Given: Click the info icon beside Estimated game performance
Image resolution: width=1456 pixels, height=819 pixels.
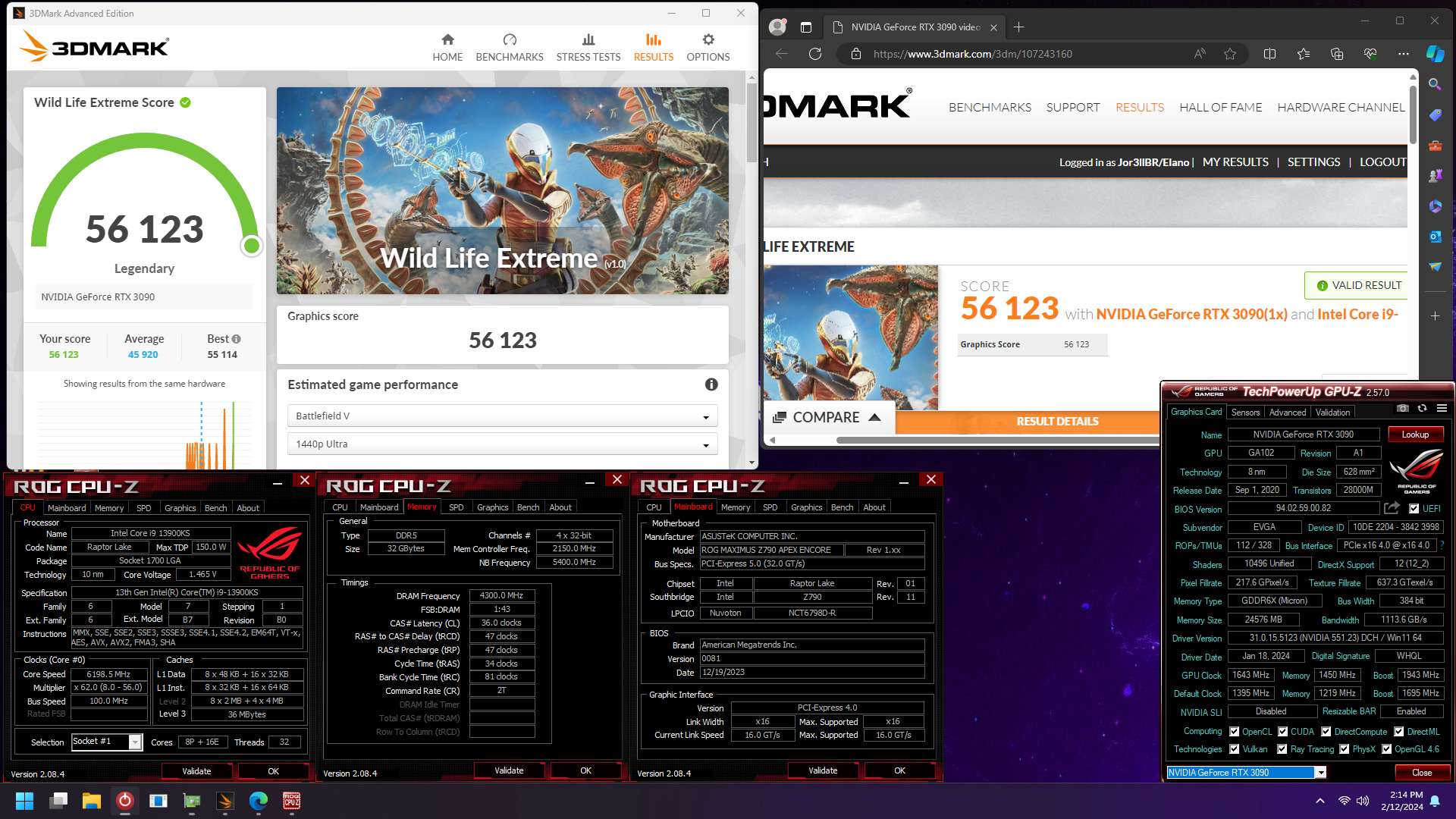Looking at the screenshot, I should [x=711, y=384].
